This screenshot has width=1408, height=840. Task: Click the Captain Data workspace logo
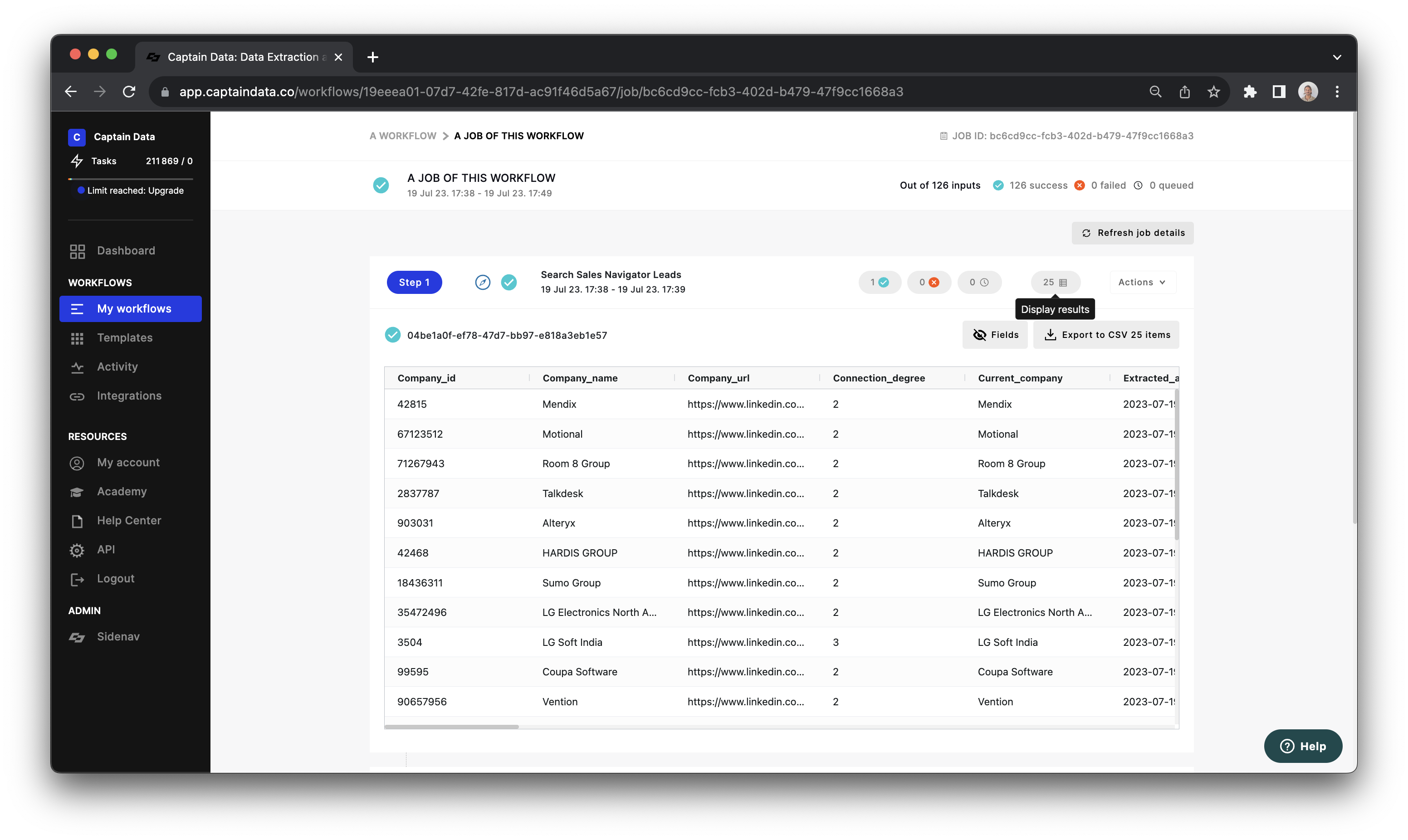[77, 137]
